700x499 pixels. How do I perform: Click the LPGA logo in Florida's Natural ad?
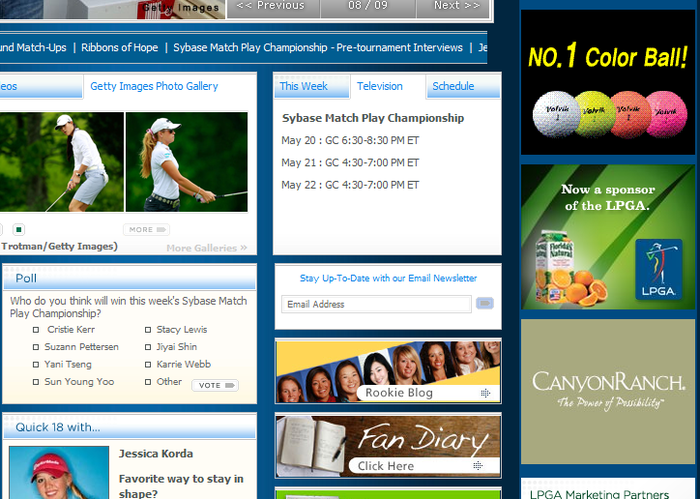pos(658,271)
